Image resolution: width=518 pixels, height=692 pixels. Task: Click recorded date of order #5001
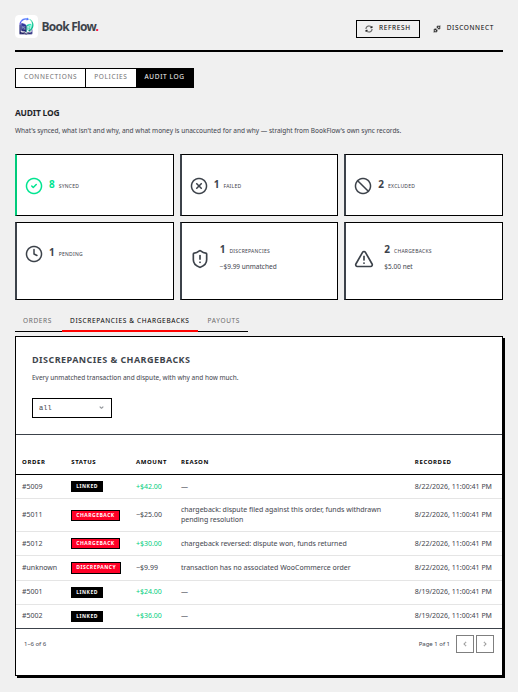[x=453, y=592]
